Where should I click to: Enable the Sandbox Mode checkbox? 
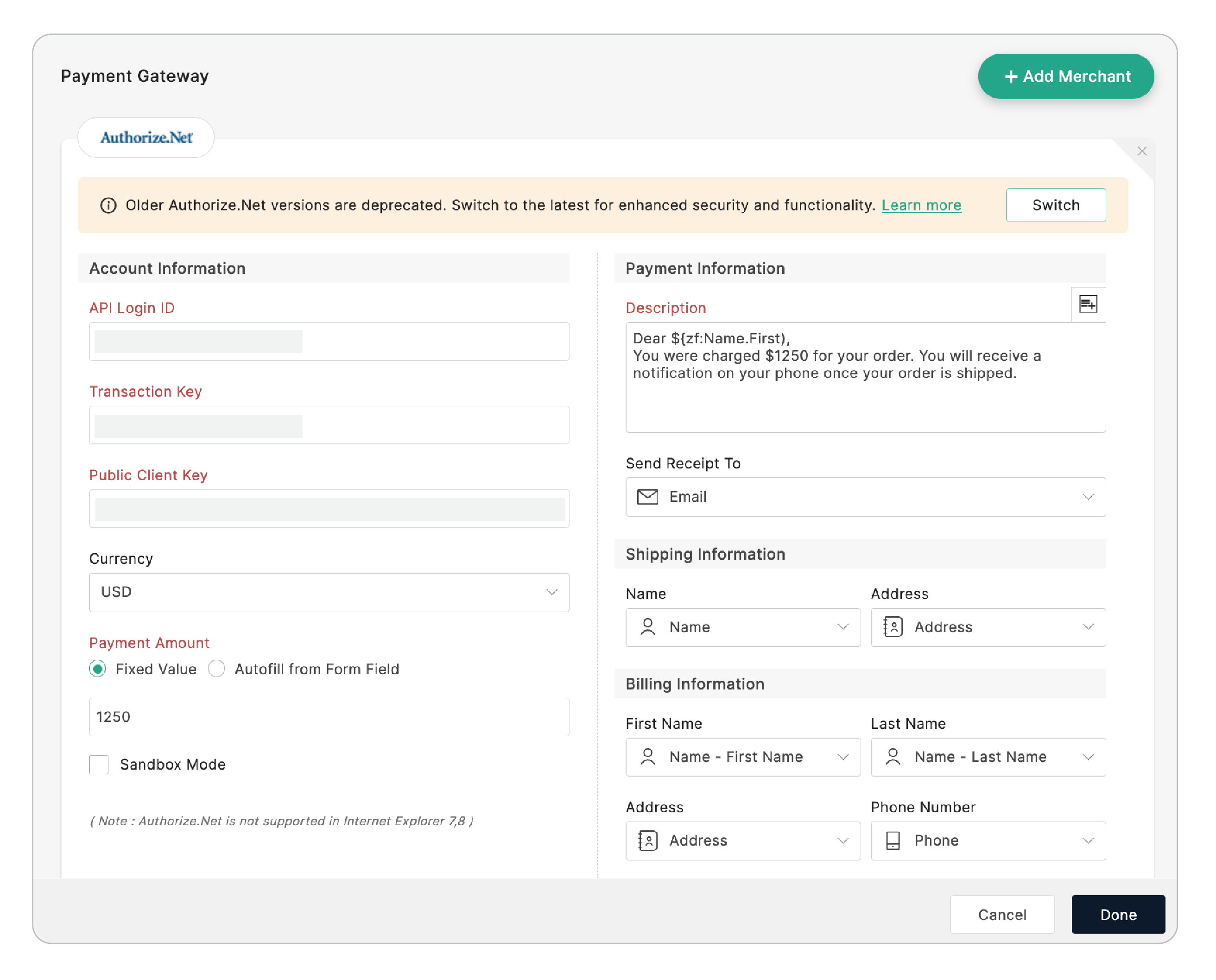pyautogui.click(x=99, y=765)
